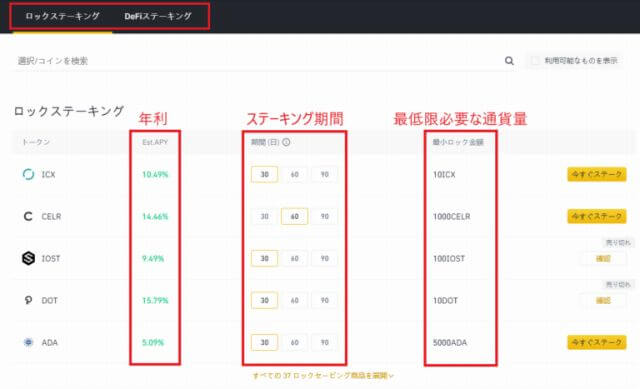The width and height of the screenshot is (640, 389).
Task: Click the CELR token name
Action: point(51,216)
